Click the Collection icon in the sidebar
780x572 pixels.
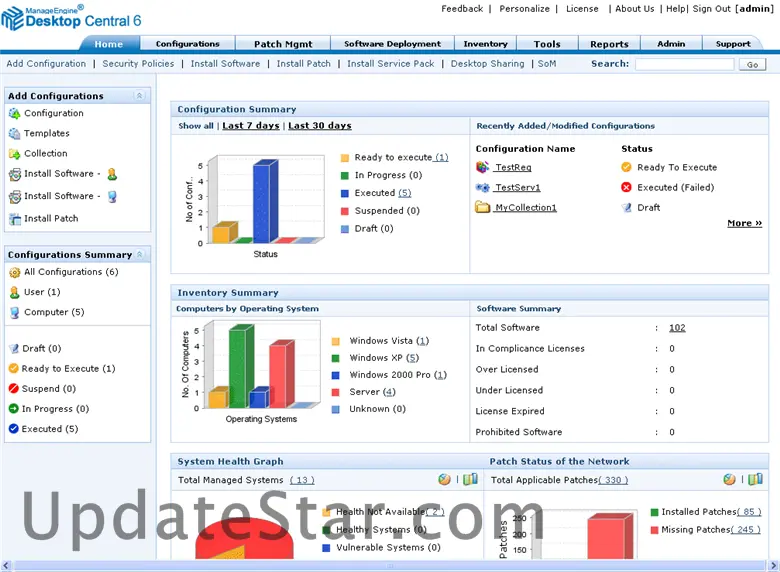coord(14,154)
